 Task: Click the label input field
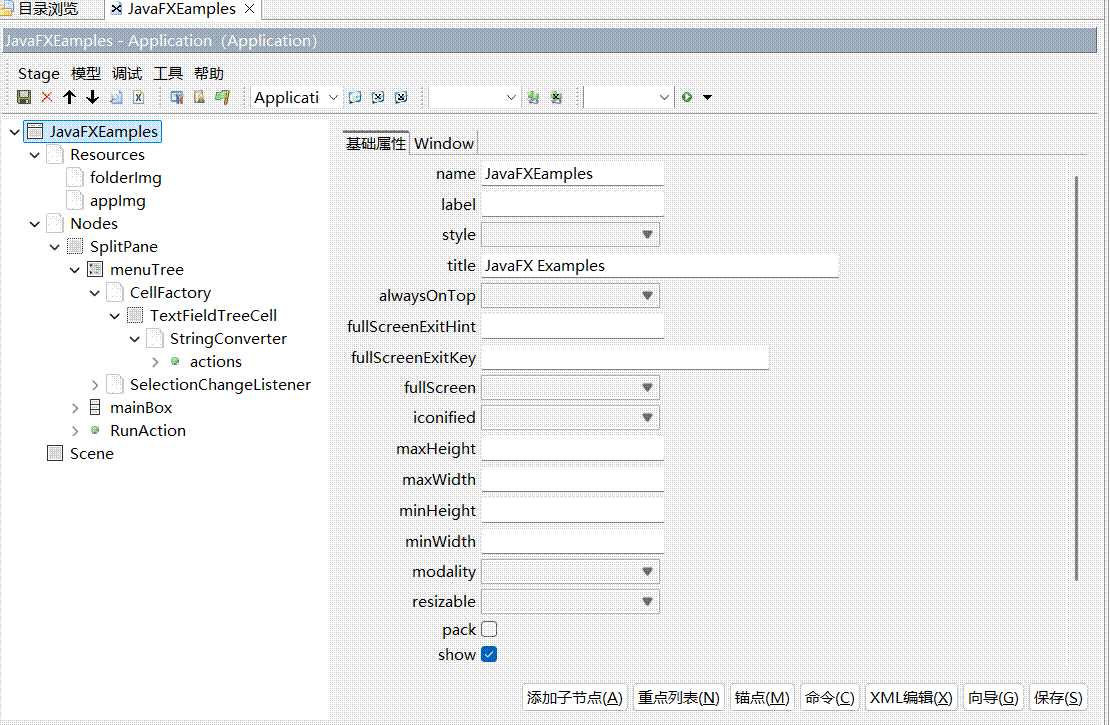tap(573, 204)
